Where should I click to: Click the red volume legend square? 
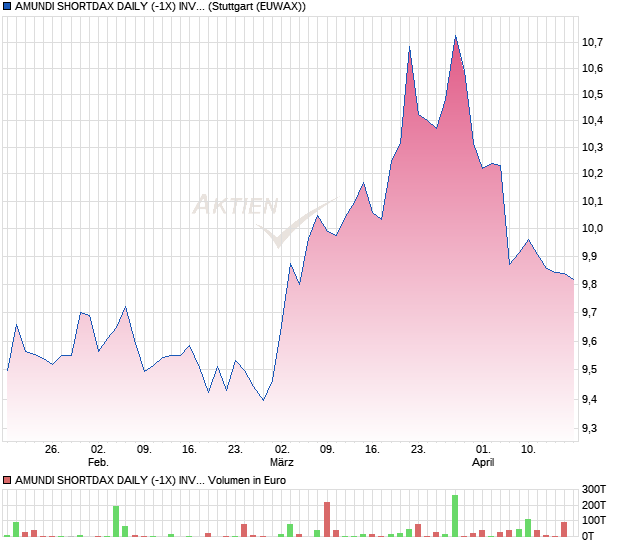tap(7, 480)
